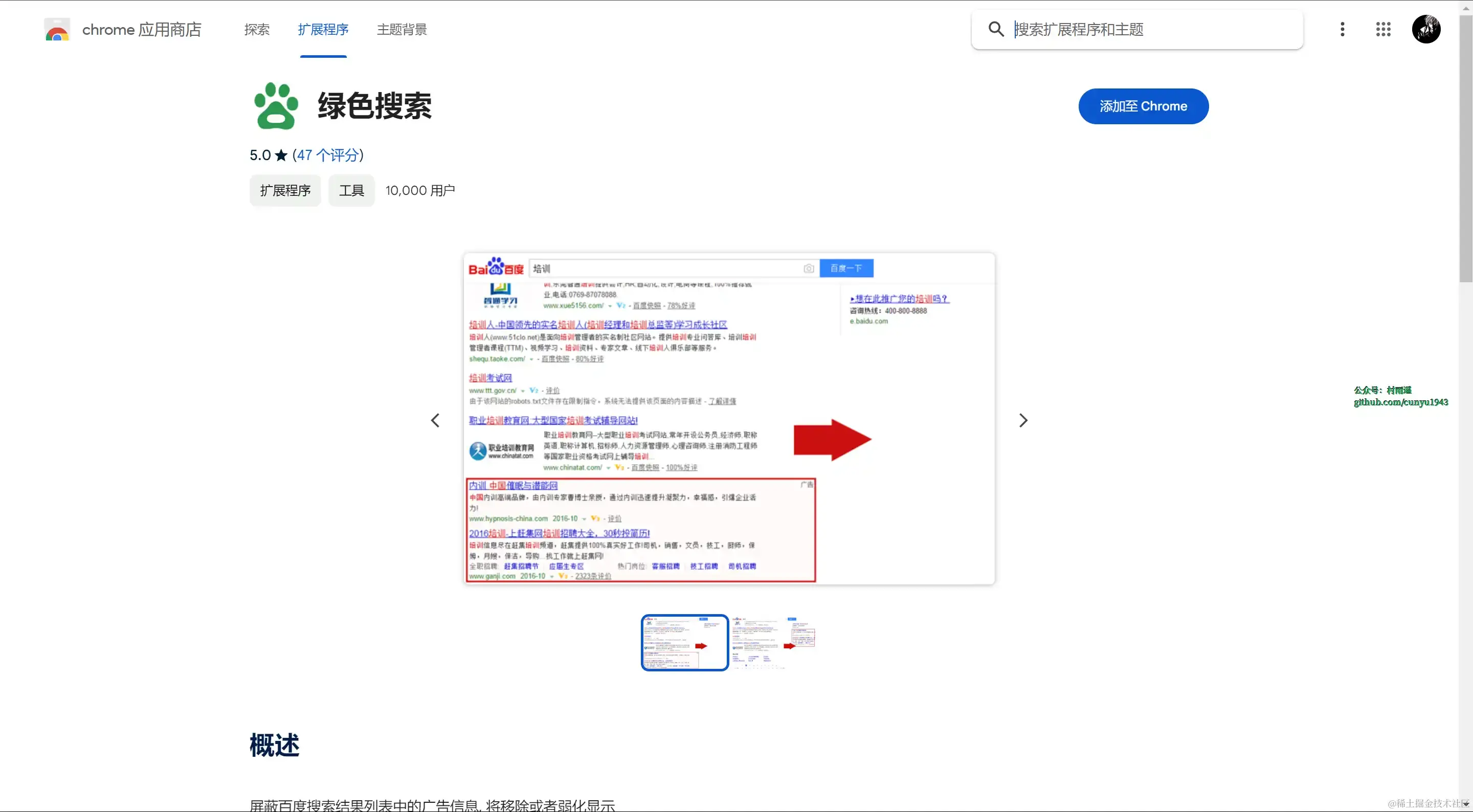Click the user profile avatar
1473x812 pixels.
coord(1425,29)
